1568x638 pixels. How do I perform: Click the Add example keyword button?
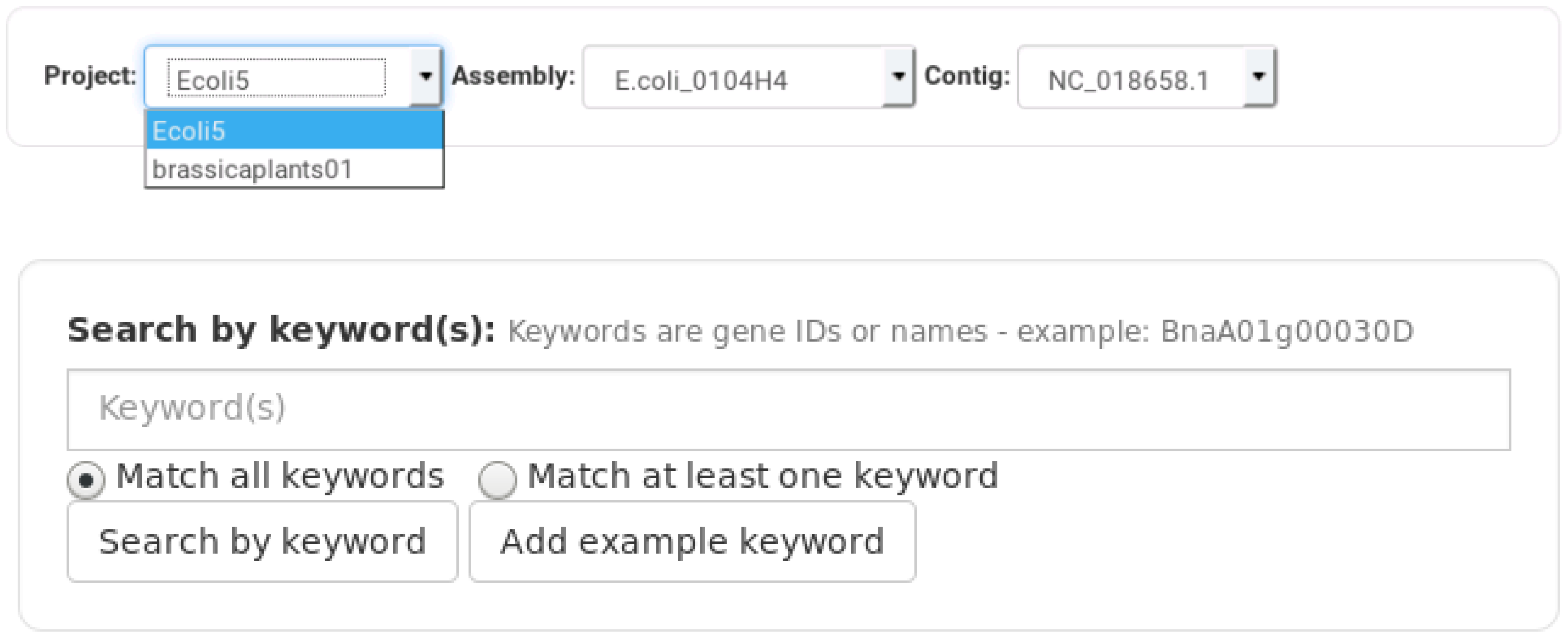pos(692,542)
